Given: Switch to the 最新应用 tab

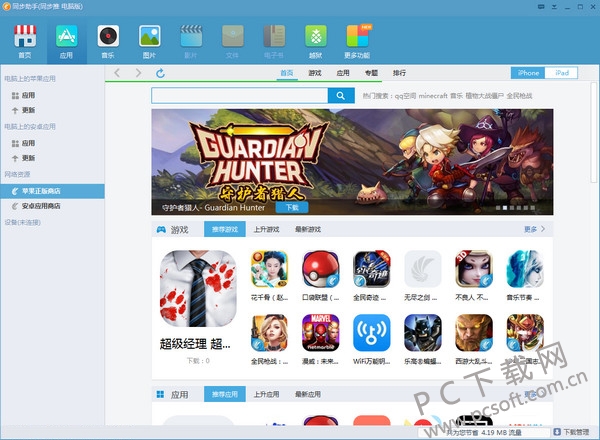Looking at the screenshot, I should pos(308,394).
